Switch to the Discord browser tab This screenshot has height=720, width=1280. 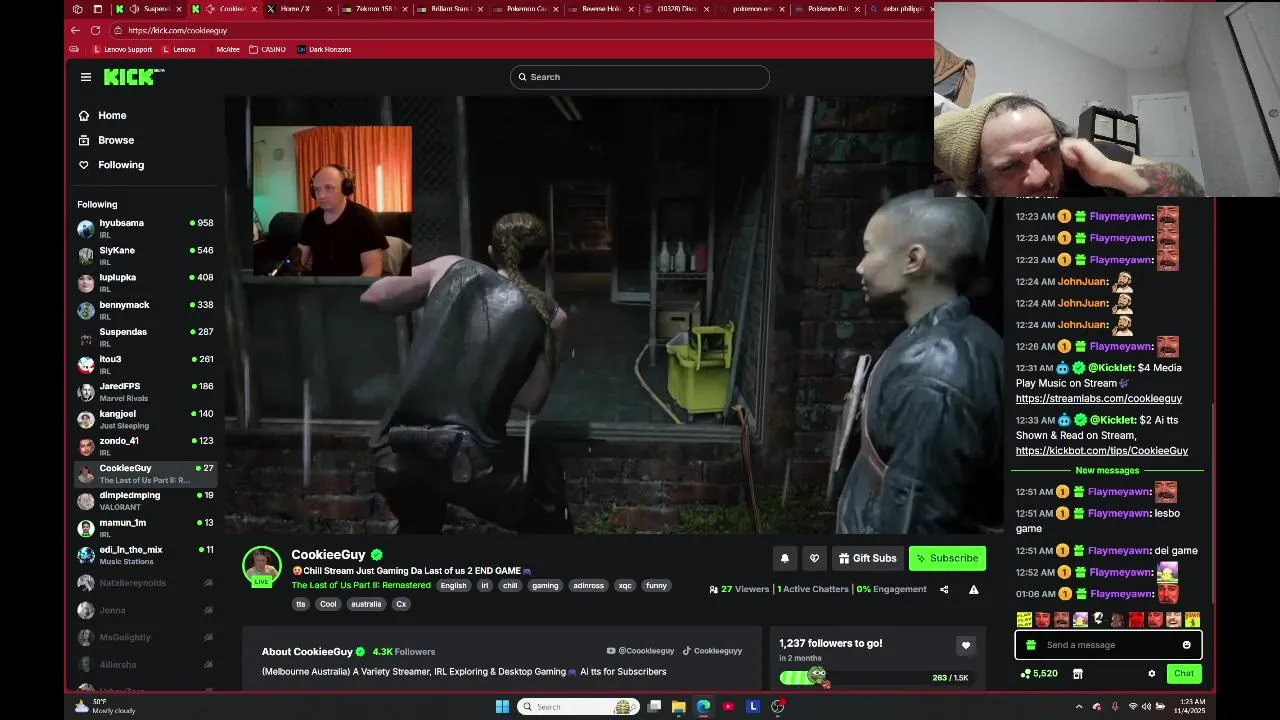click(x=676, y=9)
